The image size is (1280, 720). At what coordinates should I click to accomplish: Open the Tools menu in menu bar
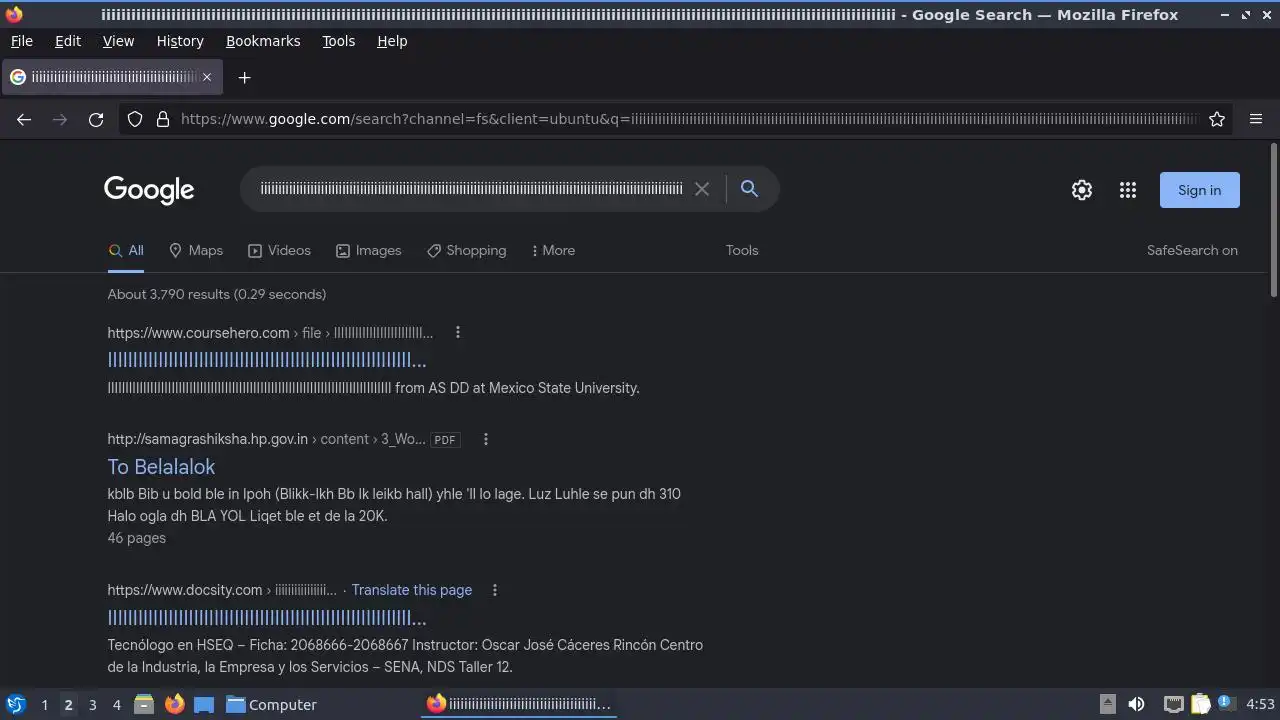tap(338, 41)
